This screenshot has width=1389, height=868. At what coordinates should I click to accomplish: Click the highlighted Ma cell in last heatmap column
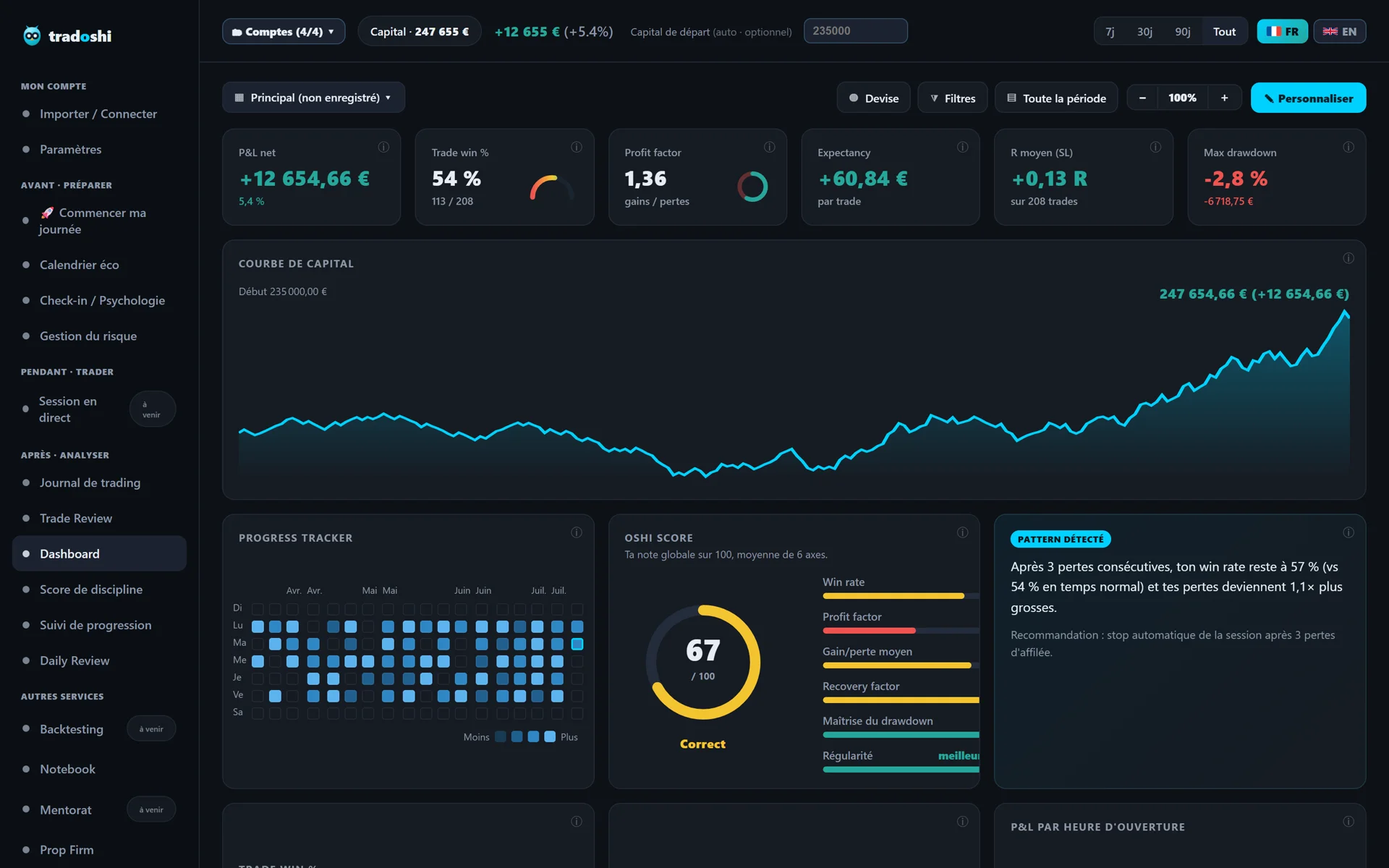(x=577, y=644)
